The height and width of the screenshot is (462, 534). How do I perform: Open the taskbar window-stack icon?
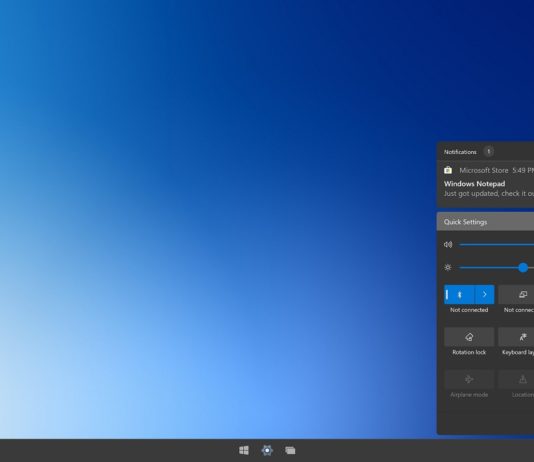click(x=290, y=450)
